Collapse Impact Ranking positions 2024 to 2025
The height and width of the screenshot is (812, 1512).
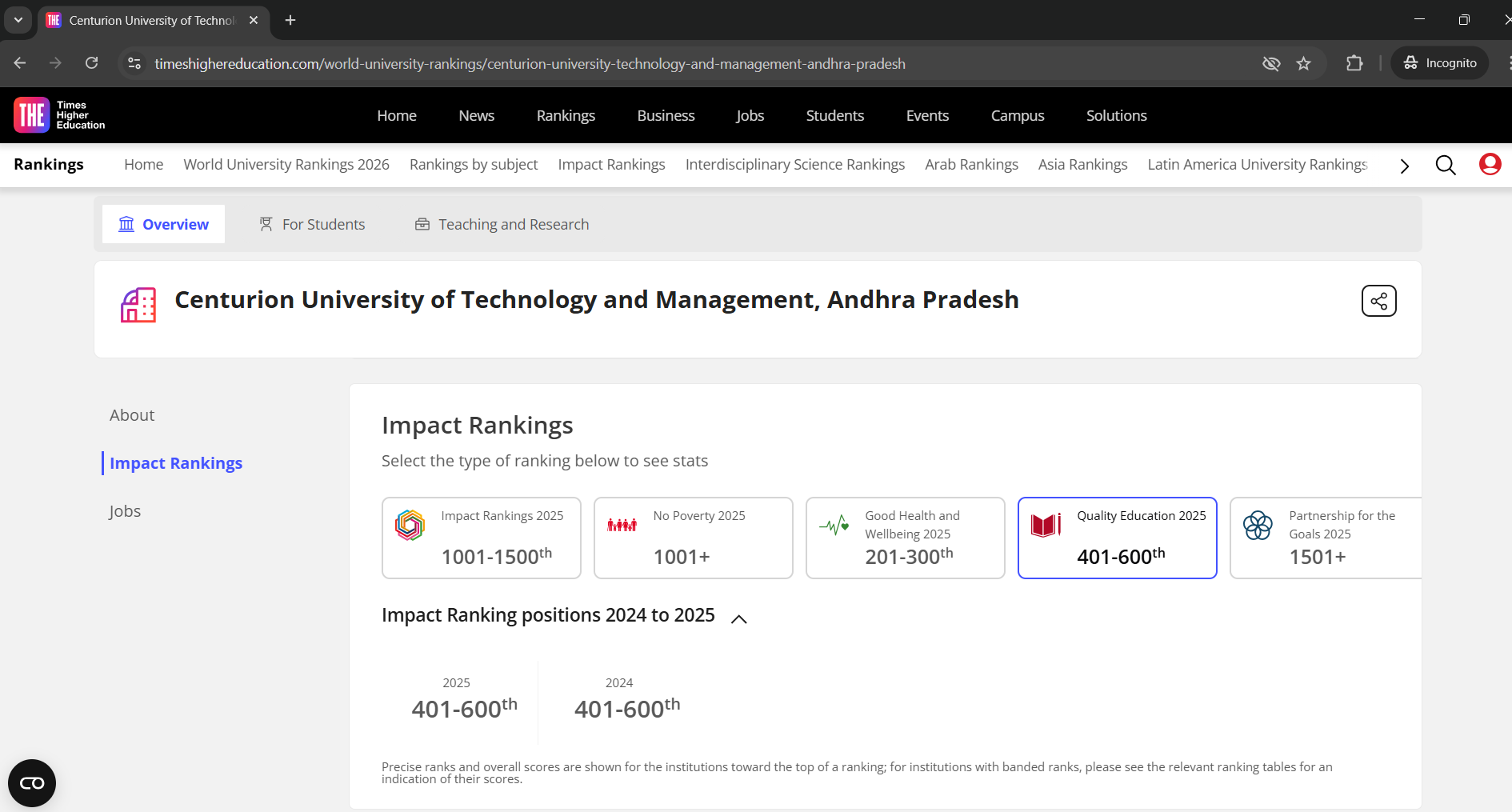tap(739, 618)
